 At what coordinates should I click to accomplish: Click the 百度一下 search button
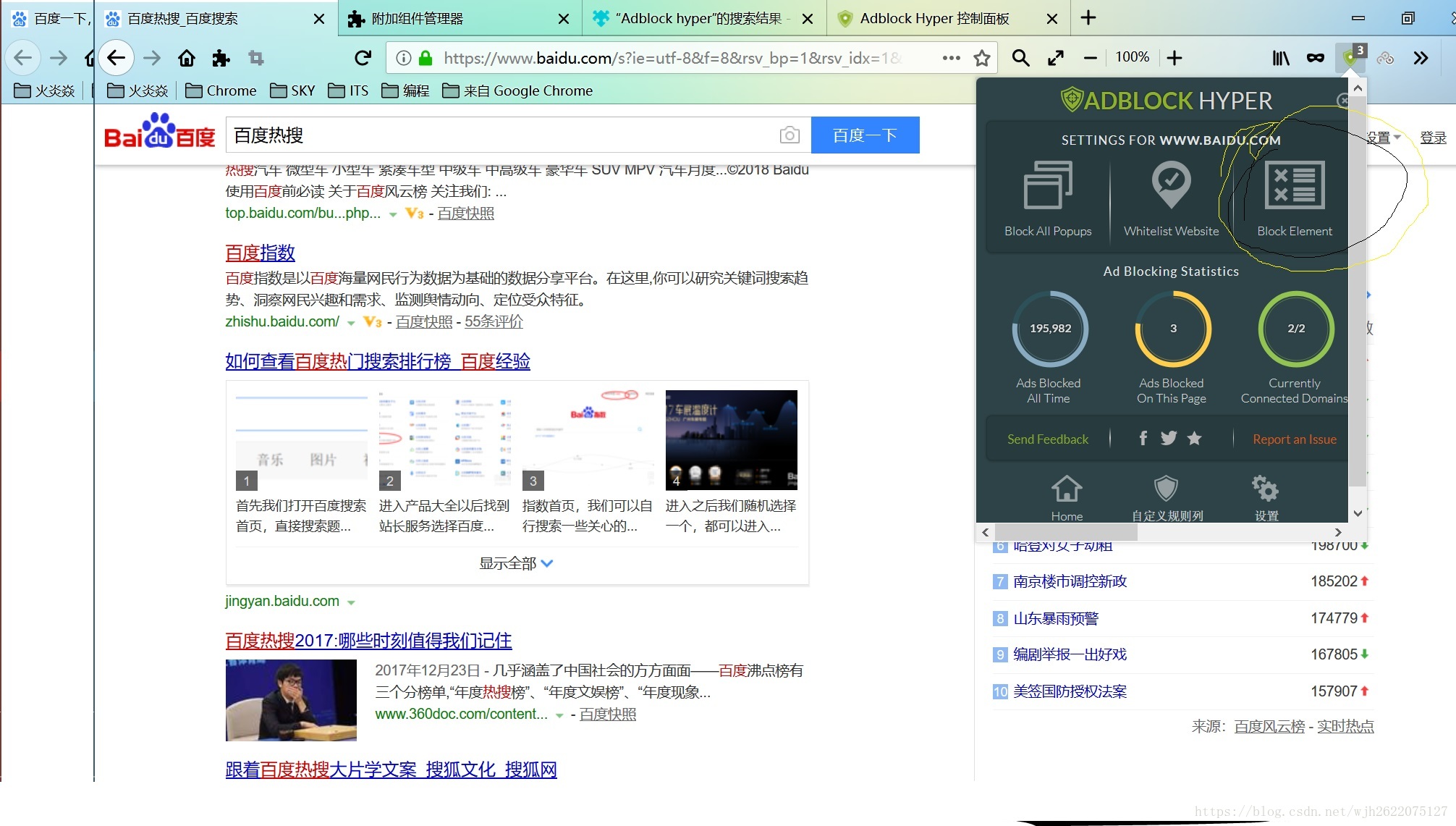tap(865, 135)
